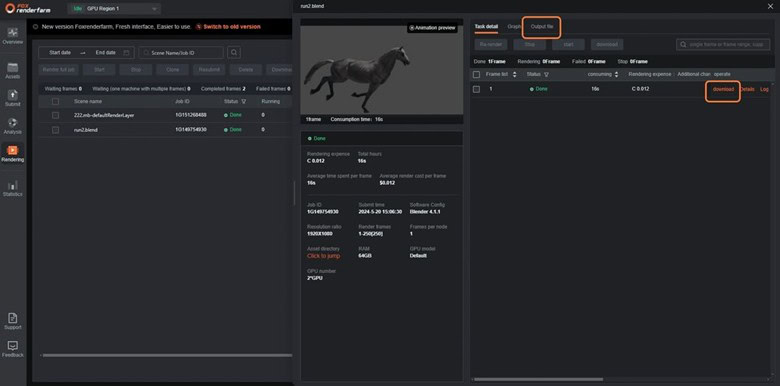Click the download button above frame table
Viewport: 780px width, 386px height.
click(x=607, y=45)
